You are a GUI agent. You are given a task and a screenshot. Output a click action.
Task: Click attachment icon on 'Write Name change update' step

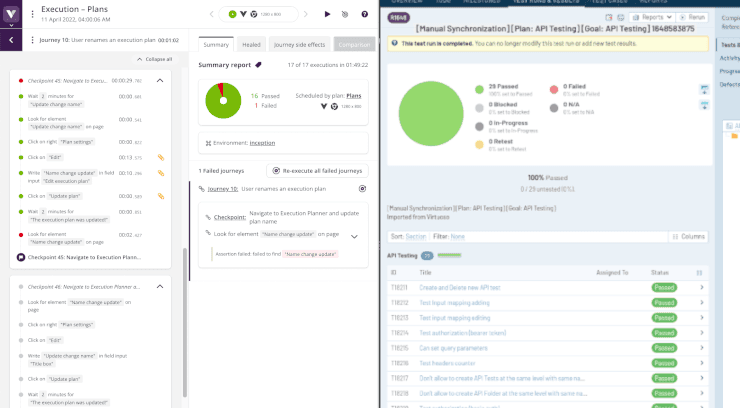[x=161, y=173]
